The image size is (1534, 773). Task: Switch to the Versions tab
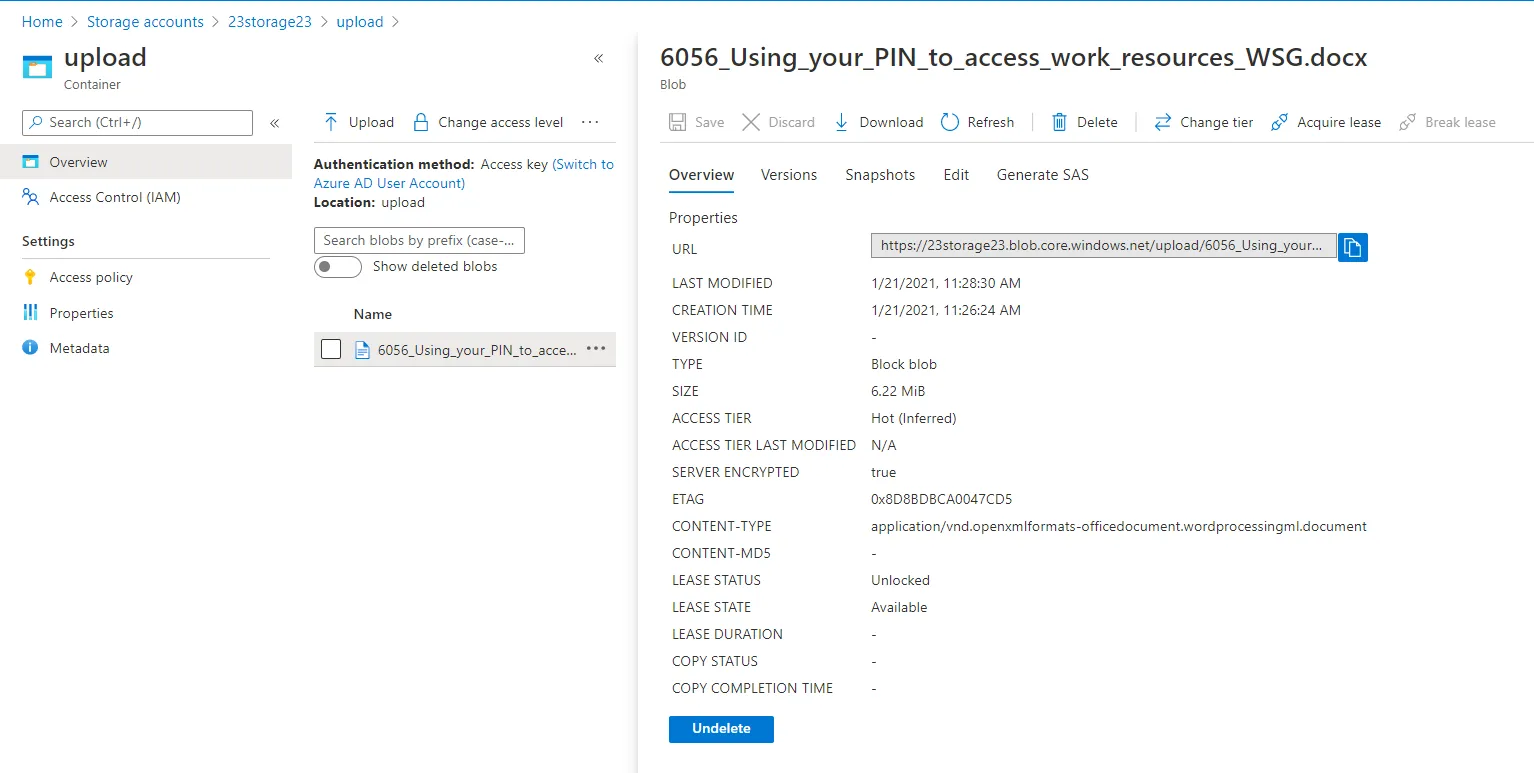point(789,175)
